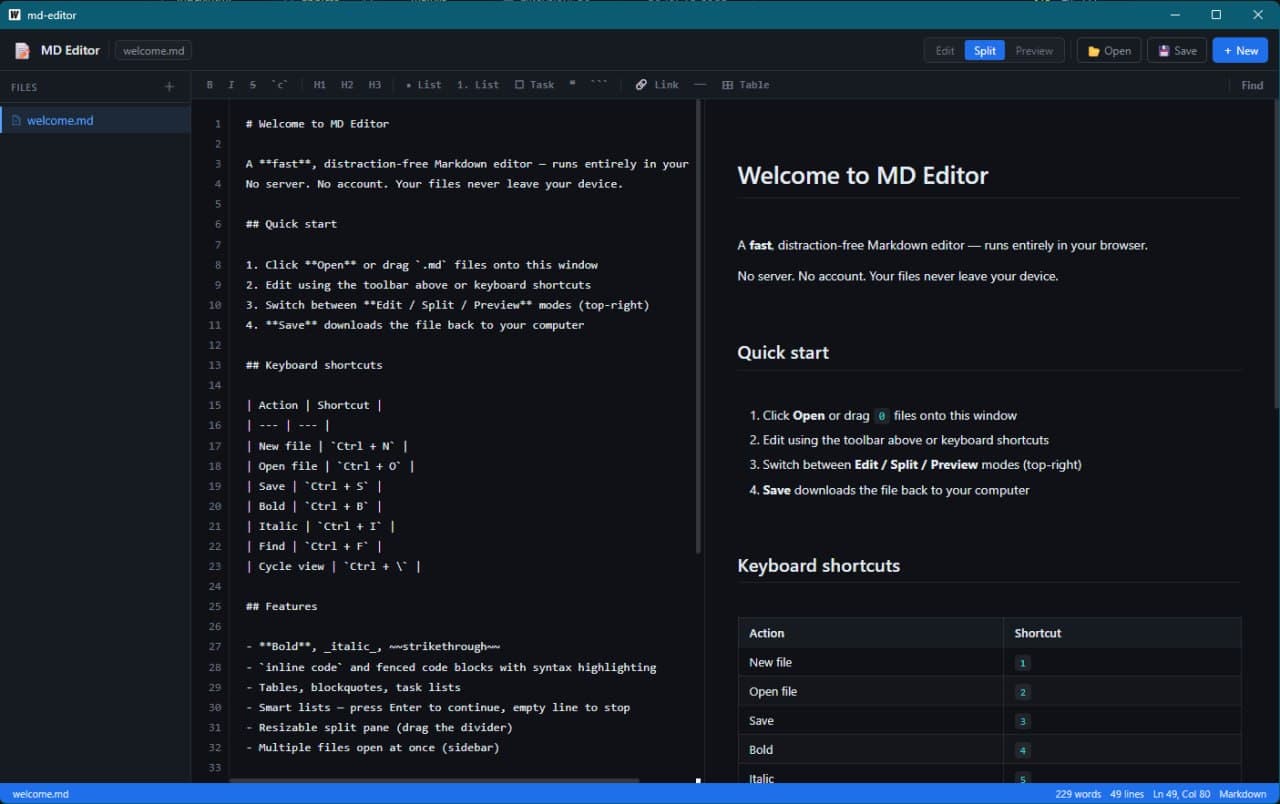Save the current file
This screenshot has height=804, width=1280.
(x=1177, y=51)
